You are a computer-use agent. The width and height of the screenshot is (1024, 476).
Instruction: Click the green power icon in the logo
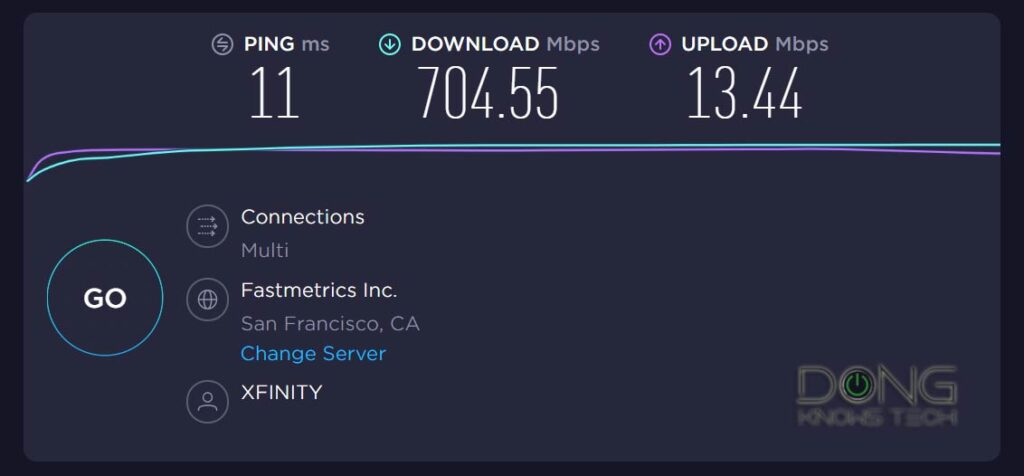(x=856, y=385)
